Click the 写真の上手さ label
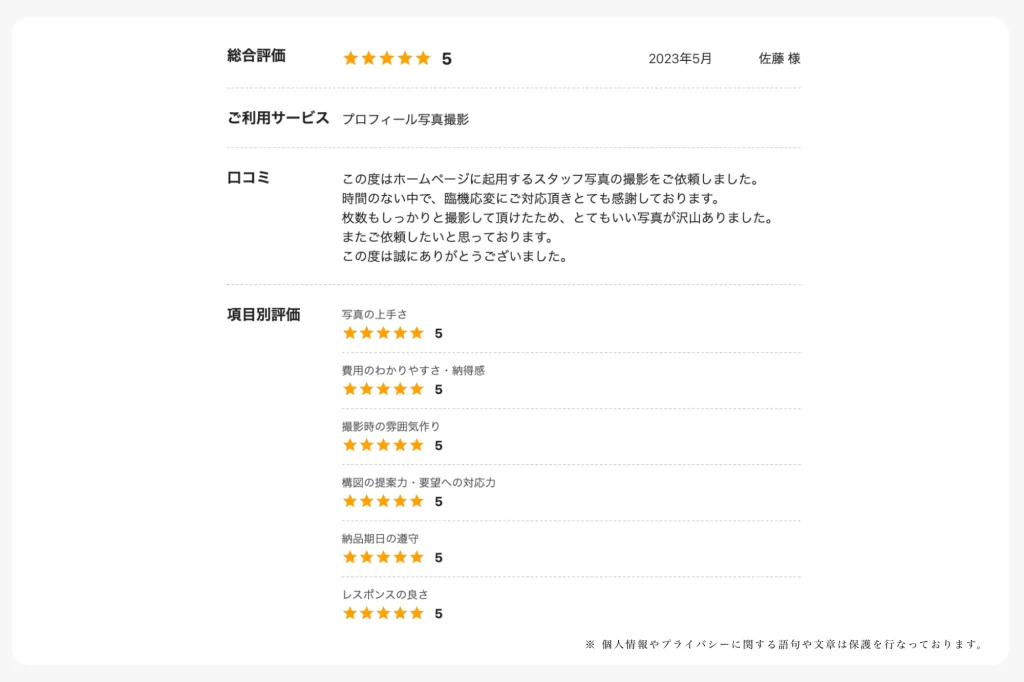This screenshot has width=1024, height=682. pyautogui.click(x=375, y=314)
